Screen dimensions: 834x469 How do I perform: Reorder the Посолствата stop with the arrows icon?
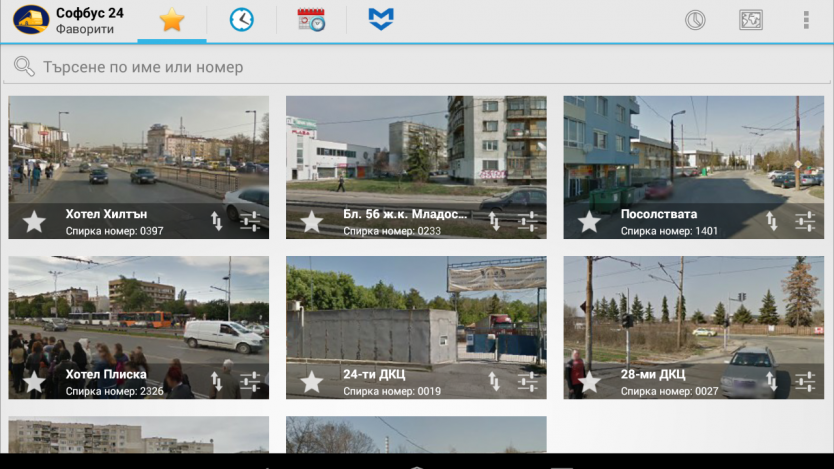coord(772,221)
